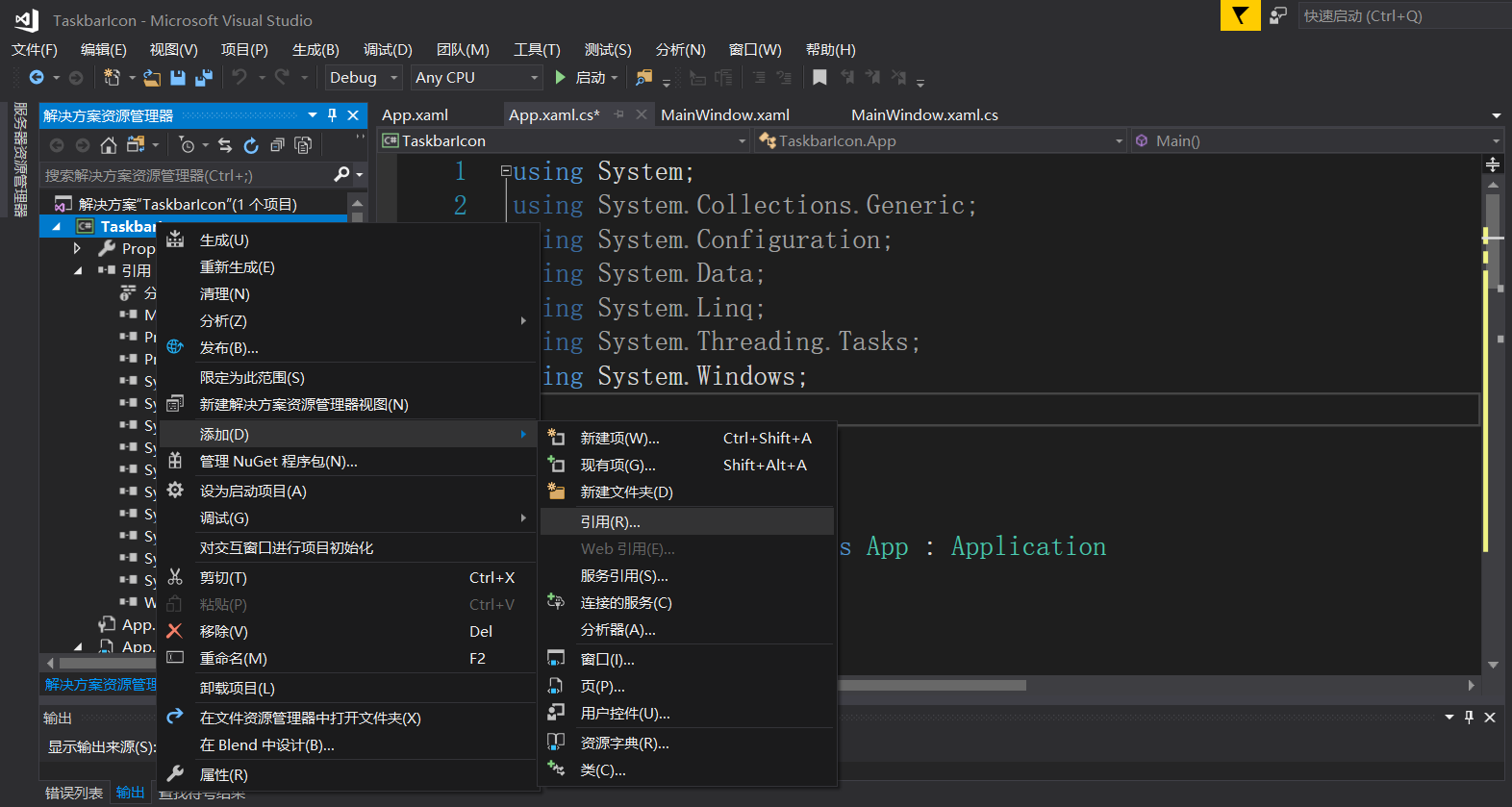Click the pending changes filter clock icon
Screen dimensions: 1512x807
click(x=188, y=145)
